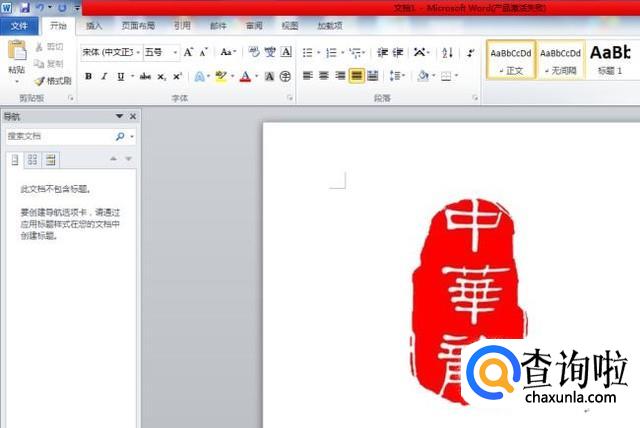The width and height of the screenshot is (640, 428).
Task: Click the Sort icon
Action: pyautogui.click(x=447, y=53)
